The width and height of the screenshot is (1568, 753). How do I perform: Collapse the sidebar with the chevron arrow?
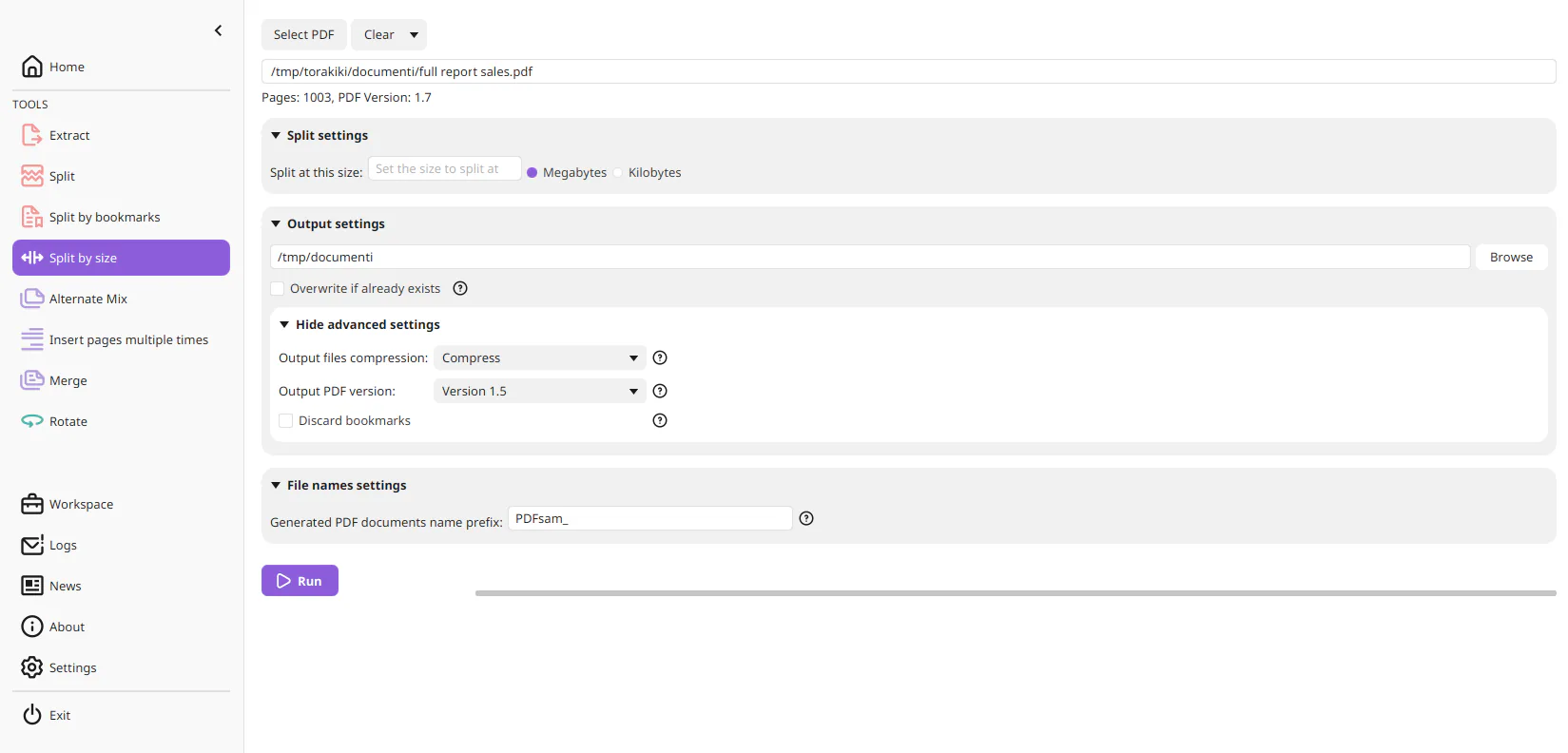218,30
